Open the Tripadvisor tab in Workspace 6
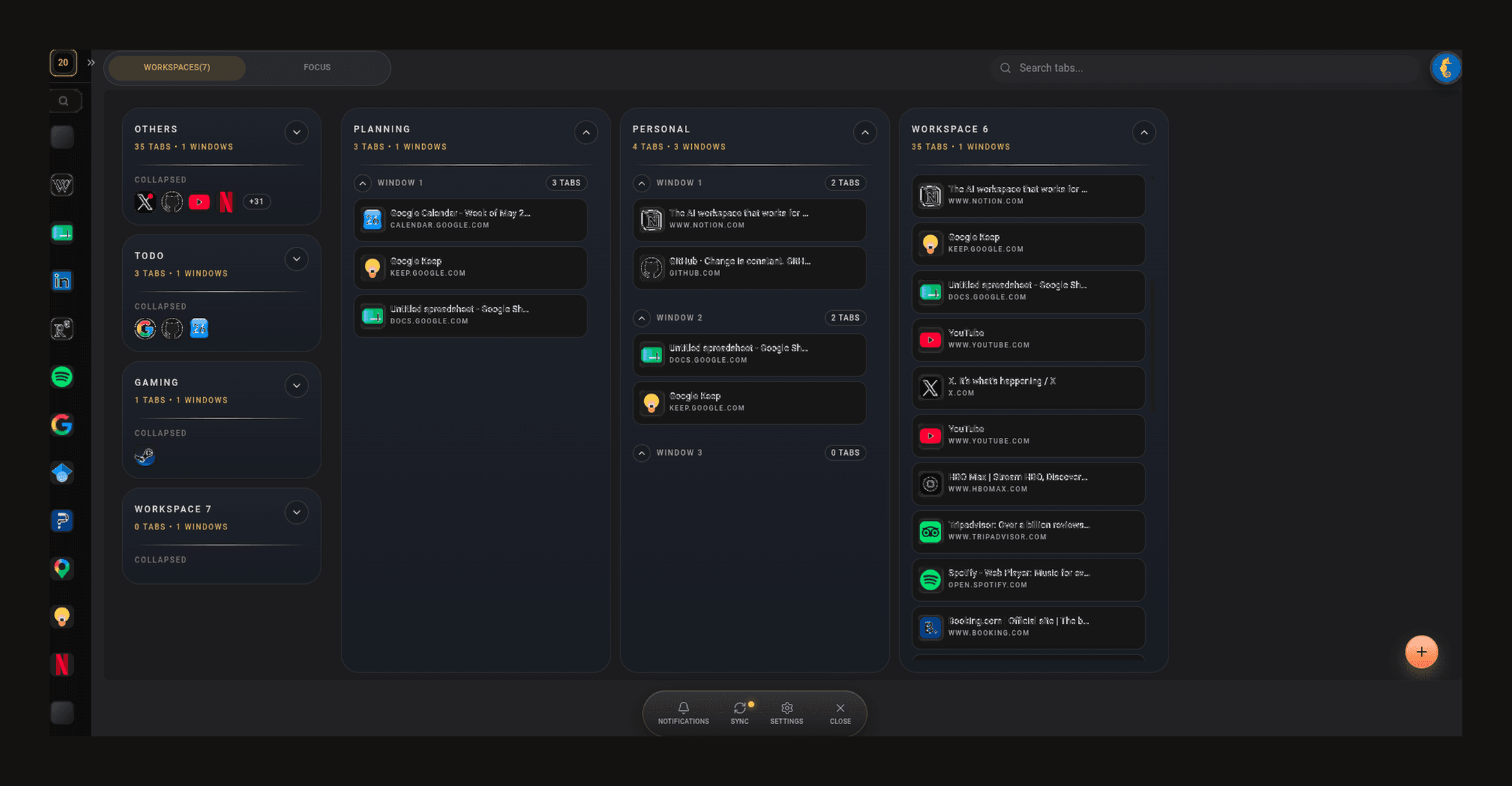This screenshot has height=786, width=1512. click(x=1028, y=532)
